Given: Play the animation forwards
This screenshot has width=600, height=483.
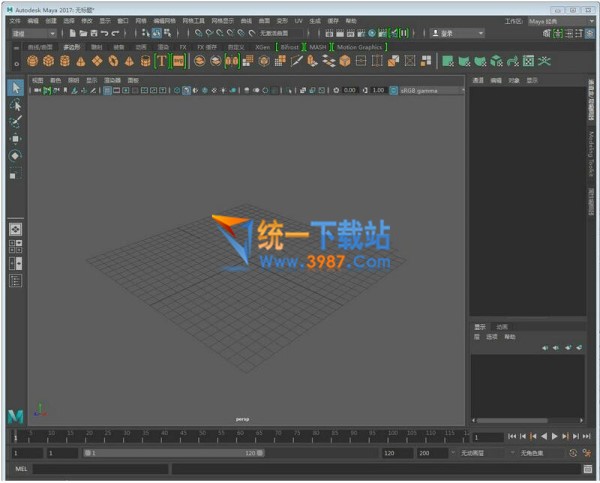Looking at the screenshot, I should point(554,436).
